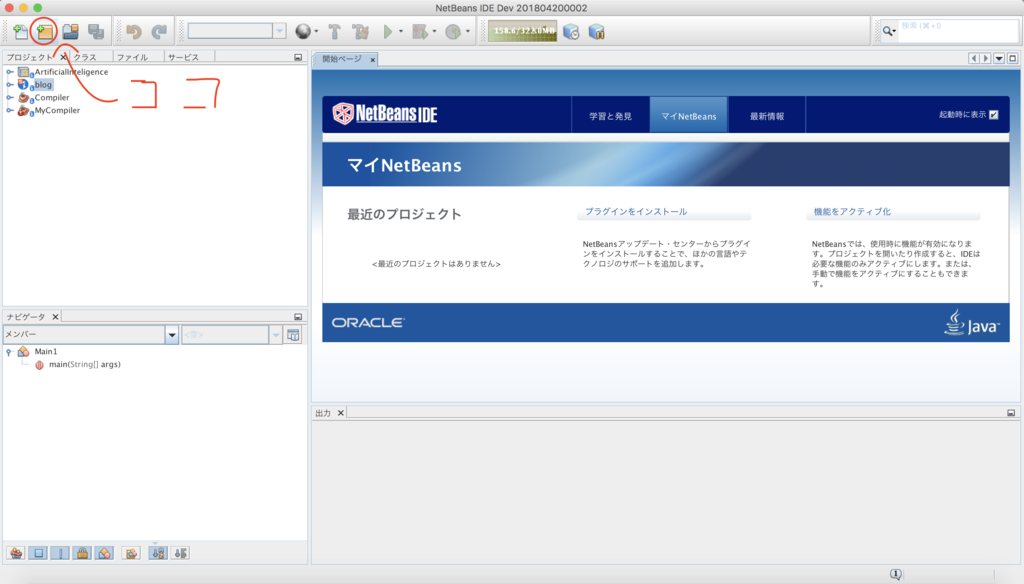Click the Java logo in banner
This screenshot has width=1024, height=584.
tap(972, 323)
